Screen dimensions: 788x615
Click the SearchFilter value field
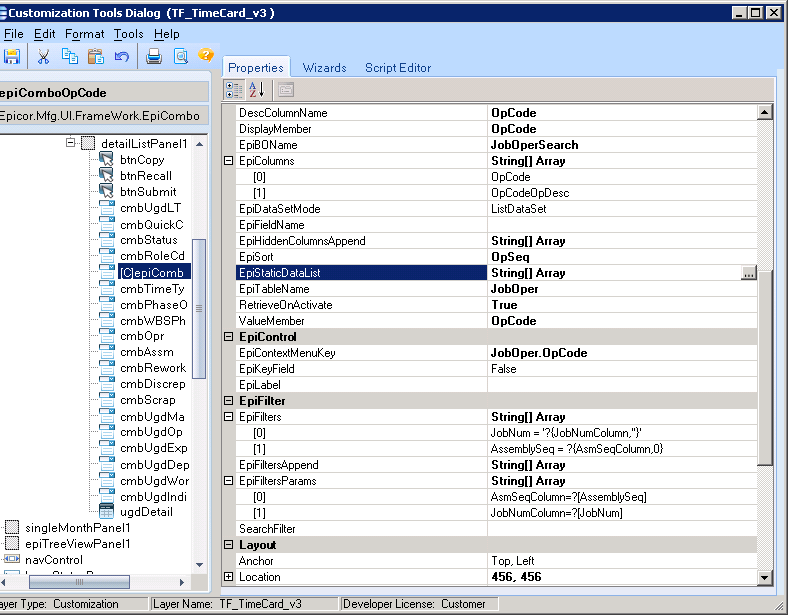pos(620,529)
